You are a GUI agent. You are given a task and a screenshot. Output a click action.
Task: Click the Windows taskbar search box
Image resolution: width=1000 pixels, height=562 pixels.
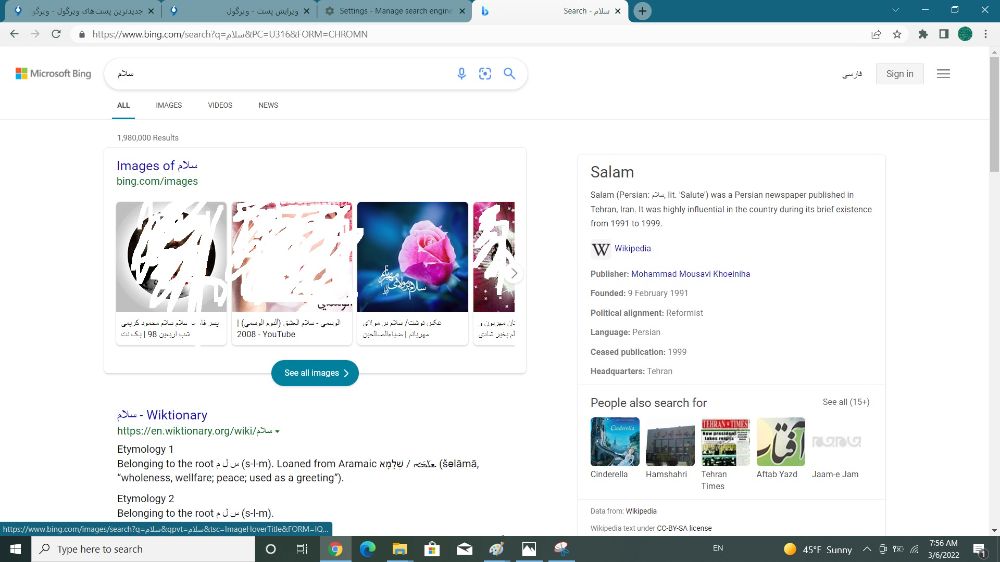tap(143, 549)
